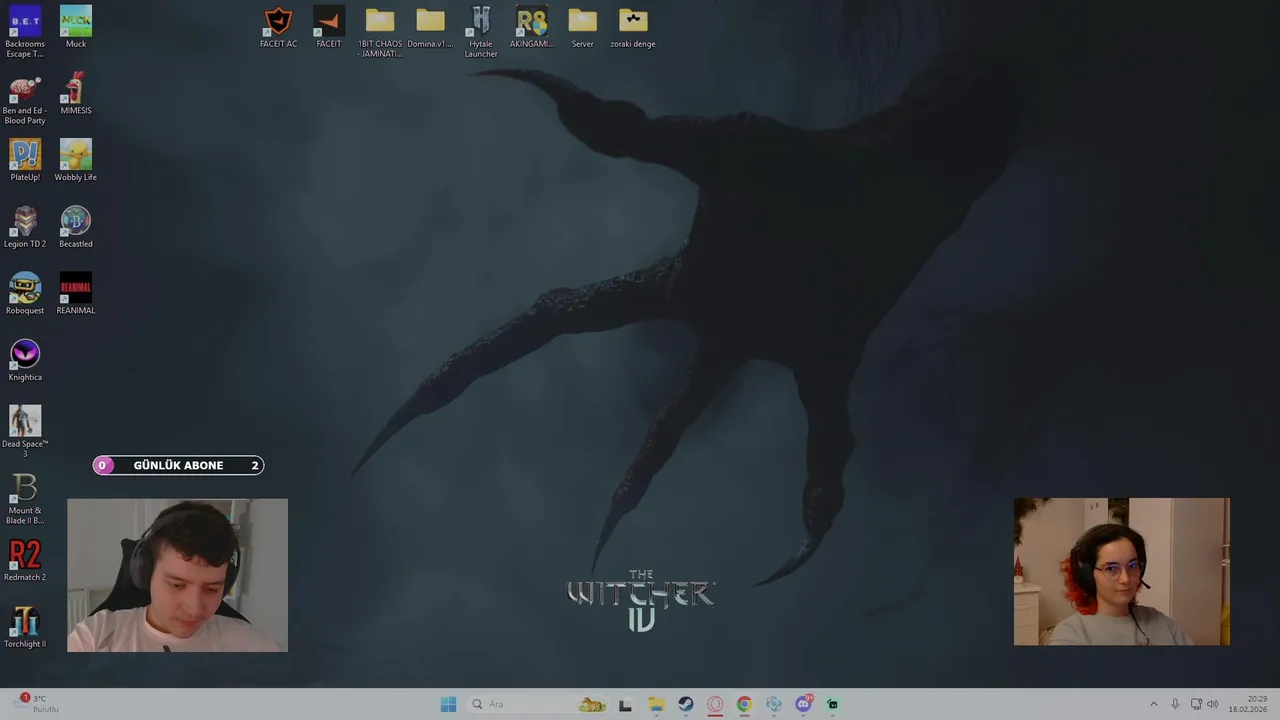Launch the Muck desktop shortcut
This screenshot has height=720, width=1280.
(x=76, y=27)
